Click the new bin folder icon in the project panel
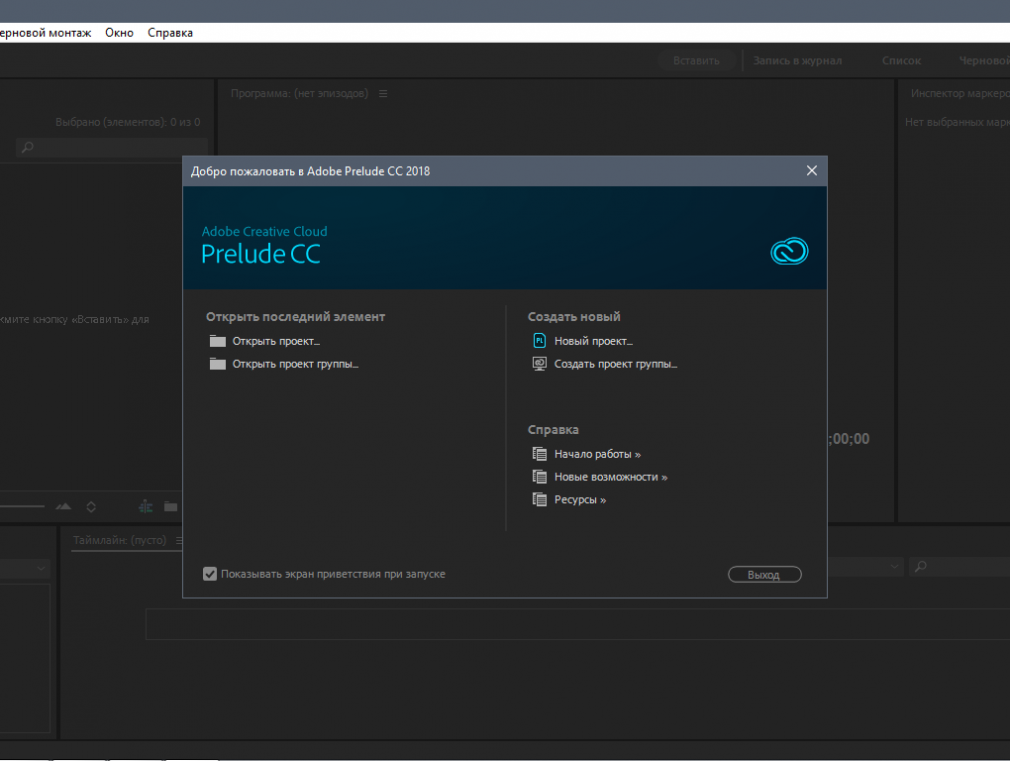 [171, 506]
